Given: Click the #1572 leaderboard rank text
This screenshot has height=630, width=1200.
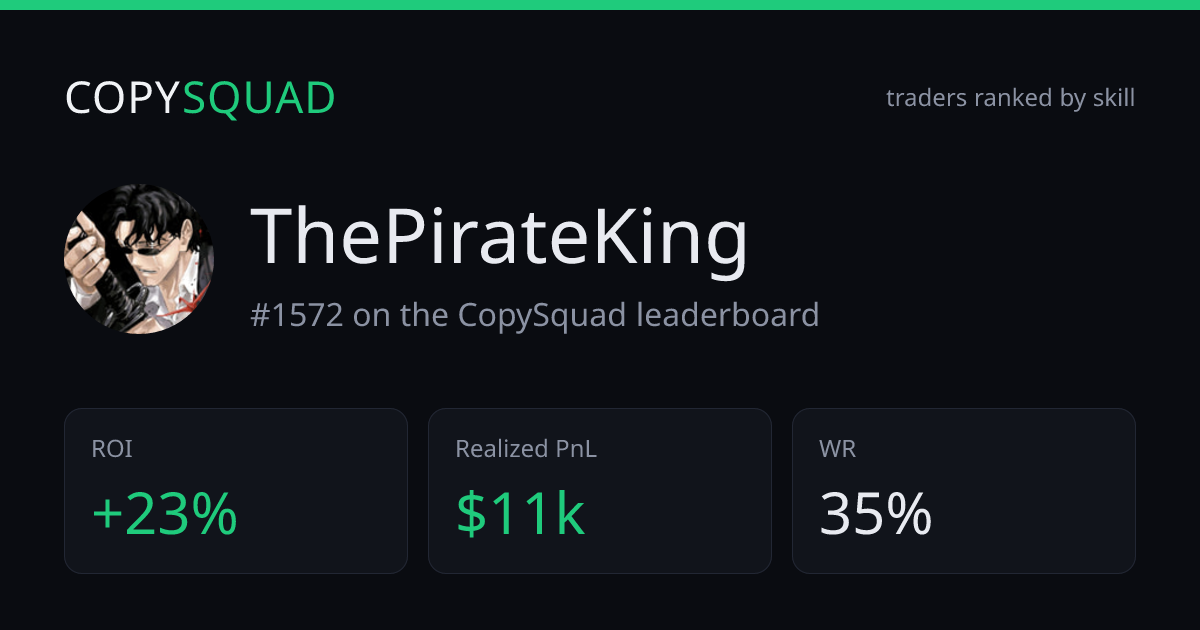Looking at the screenshot, I should (535, 315).
